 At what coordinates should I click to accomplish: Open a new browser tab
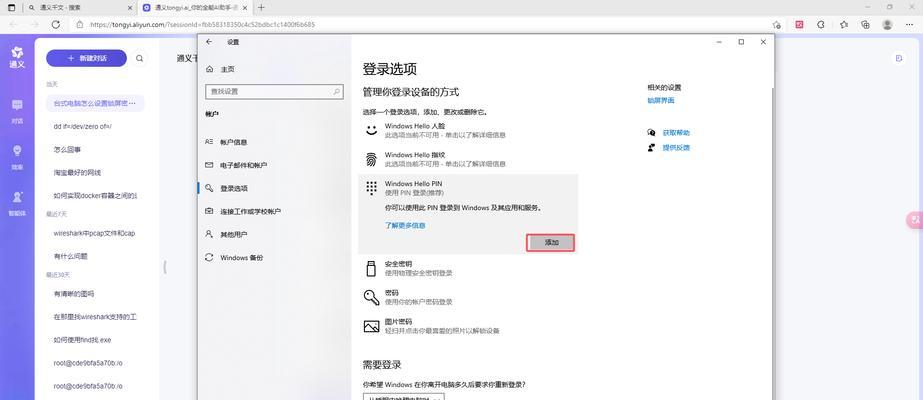(x=261, y=8)
